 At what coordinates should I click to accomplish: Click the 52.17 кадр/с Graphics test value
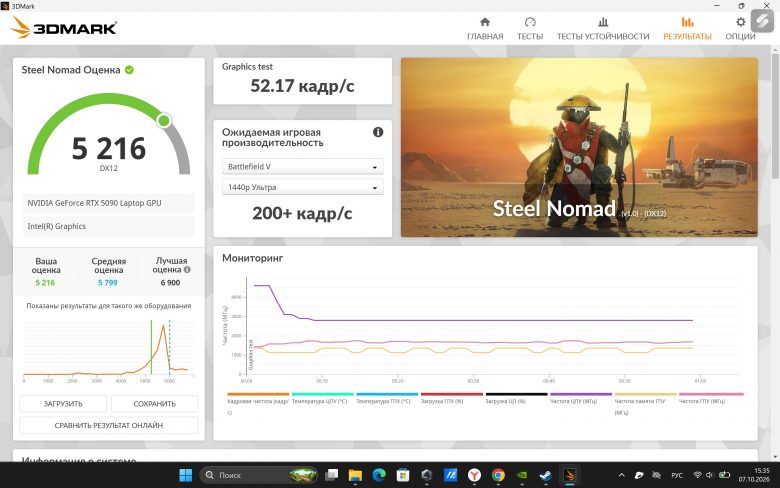(302, 86)
